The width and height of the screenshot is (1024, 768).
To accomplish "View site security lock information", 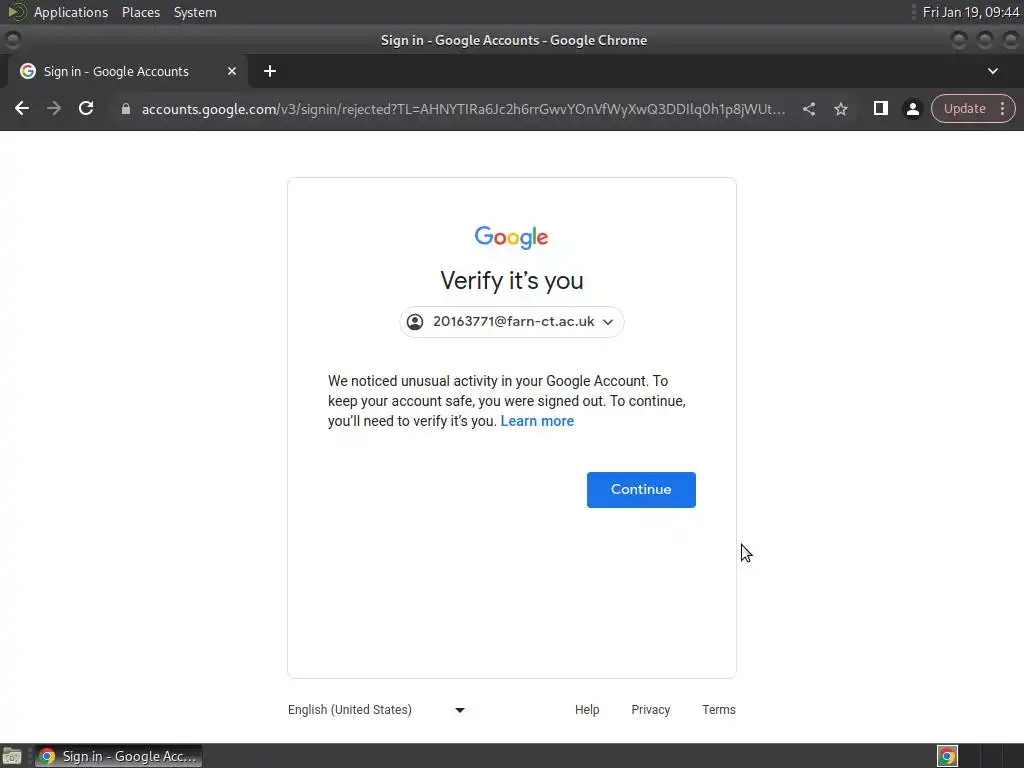I will [x=126, y=109].
